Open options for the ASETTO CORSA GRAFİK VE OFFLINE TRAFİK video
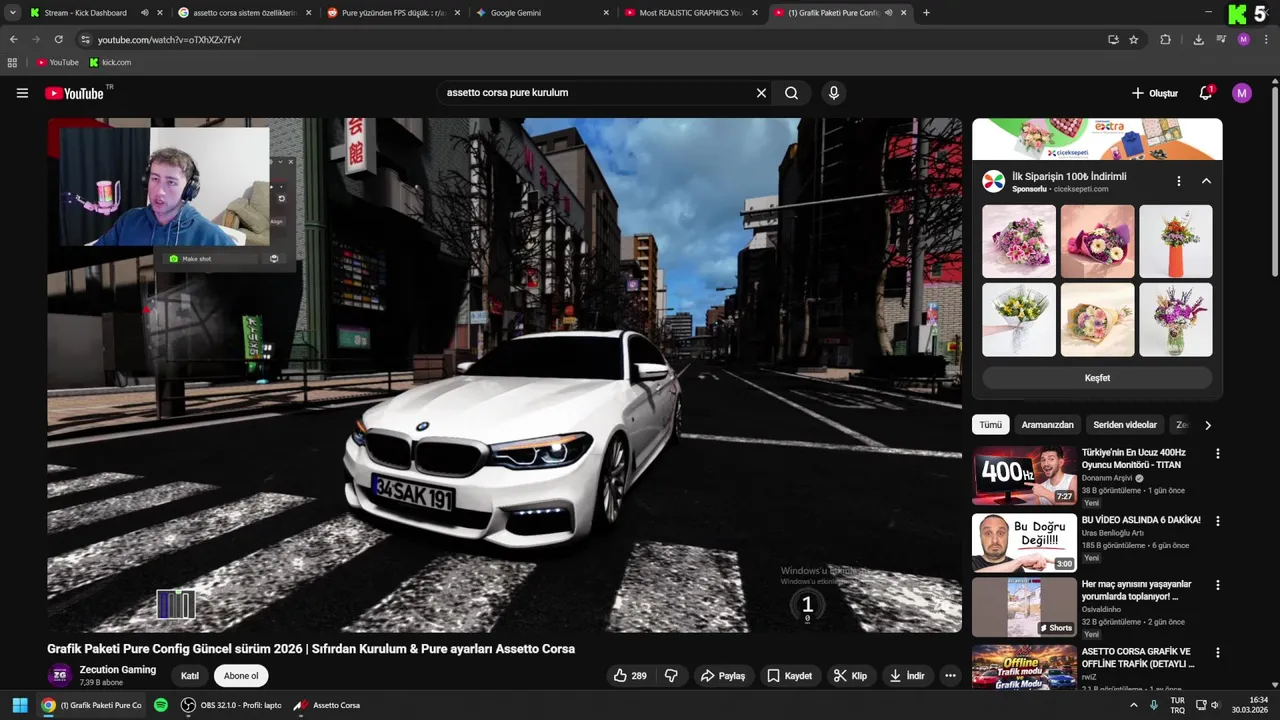 1217,652
